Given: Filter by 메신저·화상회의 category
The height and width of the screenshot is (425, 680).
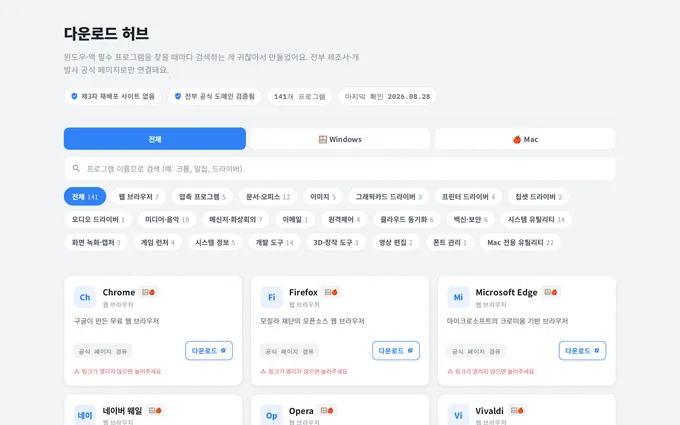Looking at the screenshot, I should click(235, 219).
